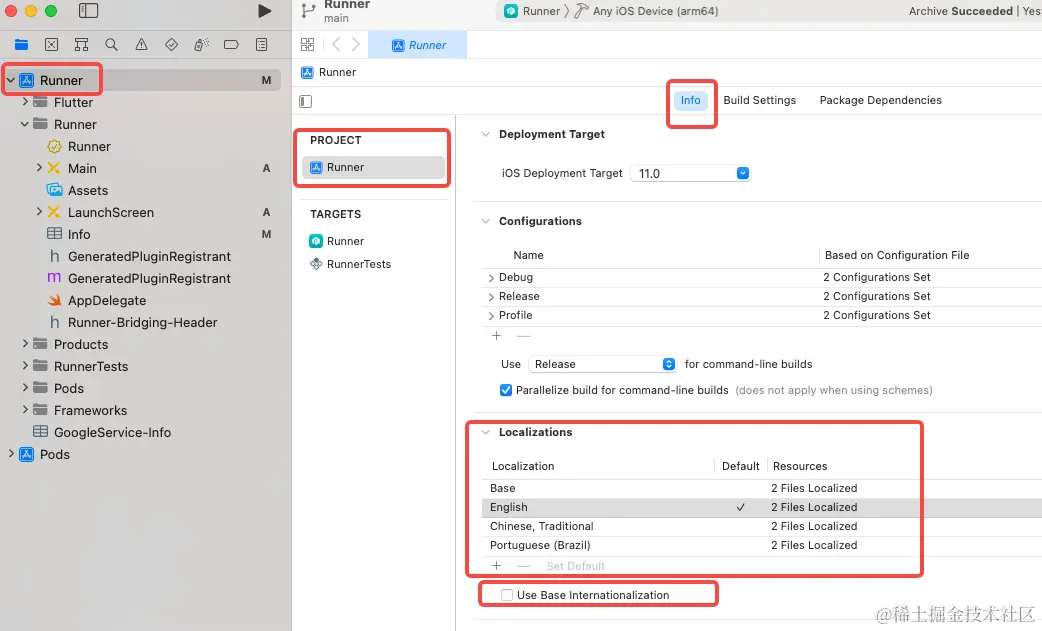
Task: Expand the Release configuration row
Action: 491,297
